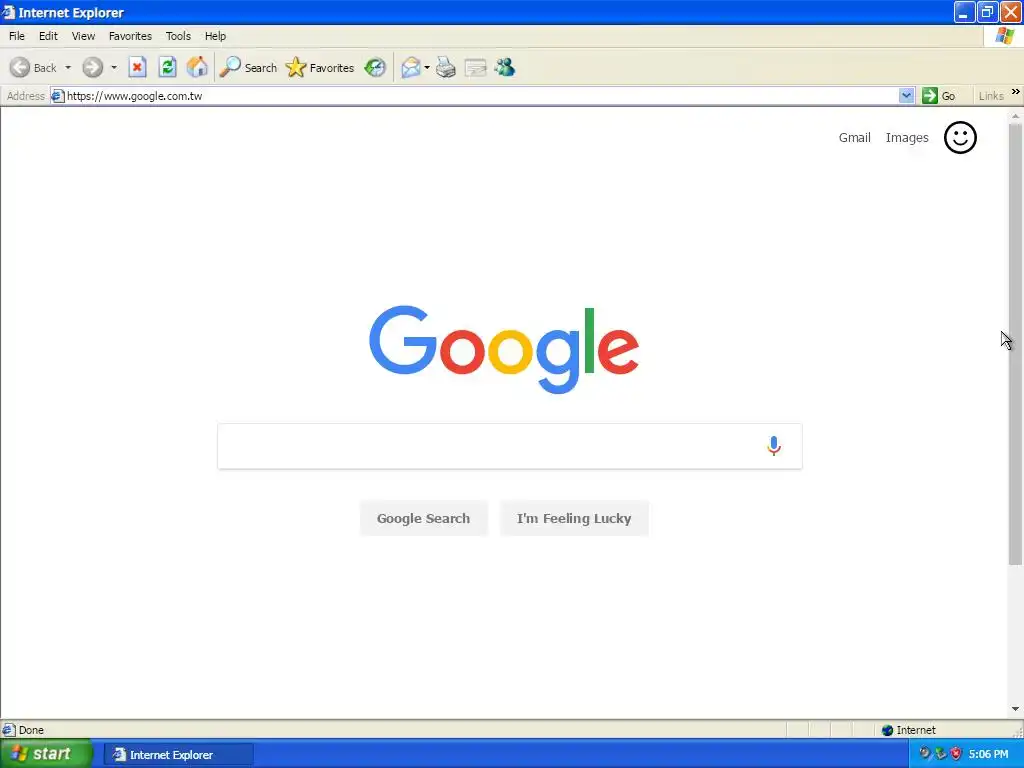Open the View menu

83,36
